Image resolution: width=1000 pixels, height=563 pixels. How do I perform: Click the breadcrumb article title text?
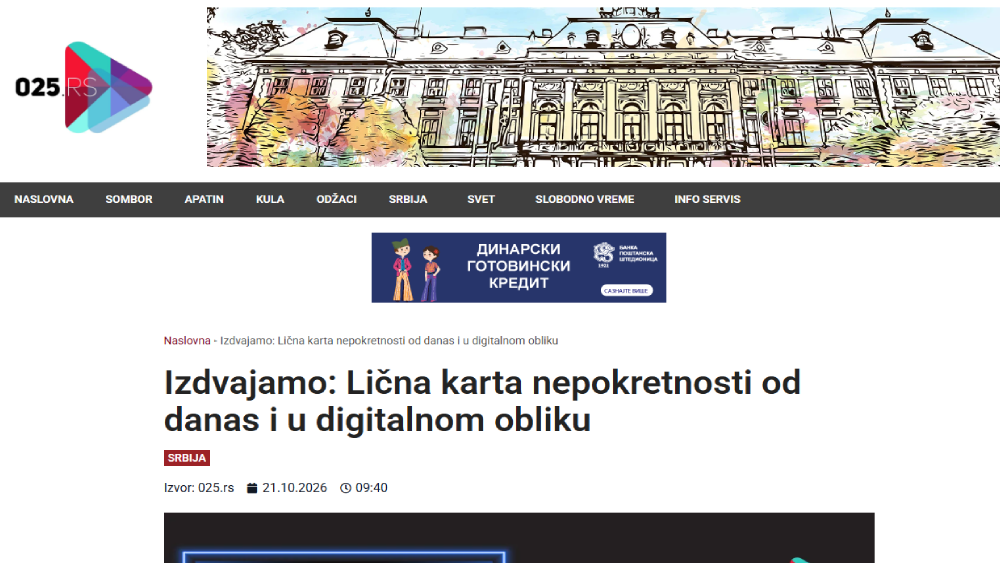click(x=389, y=340)
